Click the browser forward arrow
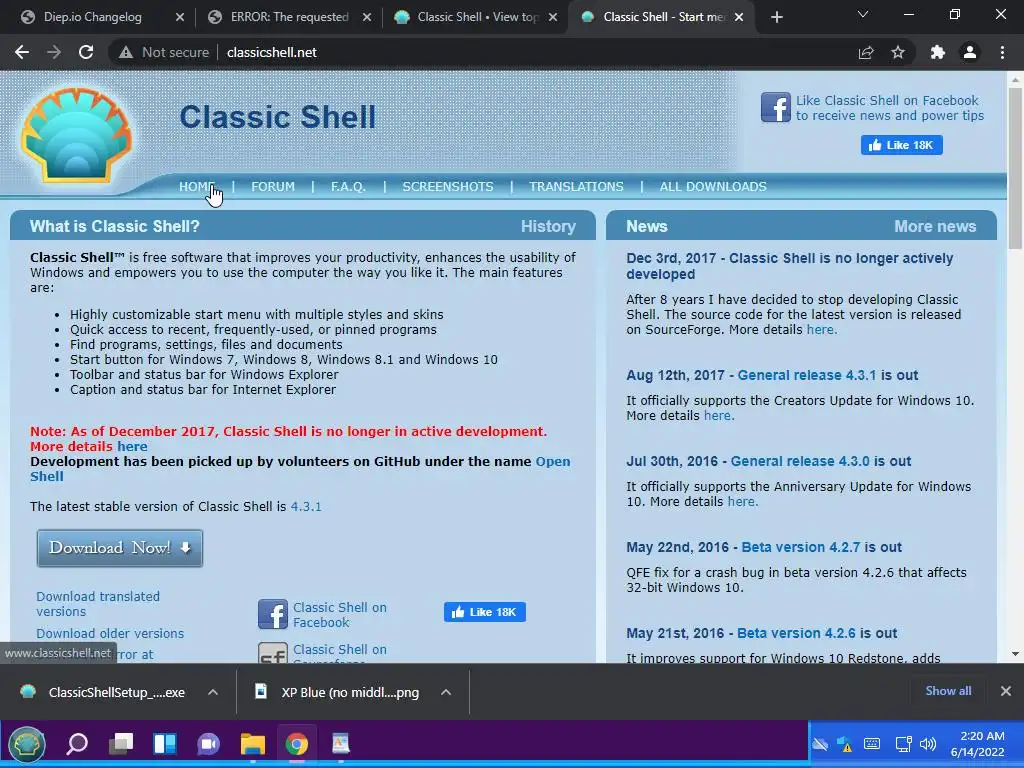Screen dimensions: 1024x768 [x=54, y=52]
